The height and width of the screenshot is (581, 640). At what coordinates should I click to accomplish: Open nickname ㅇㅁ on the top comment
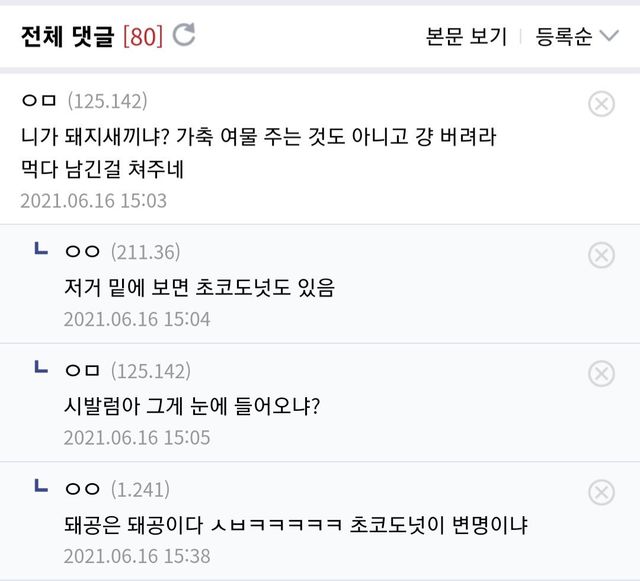[x=39, y=101]
